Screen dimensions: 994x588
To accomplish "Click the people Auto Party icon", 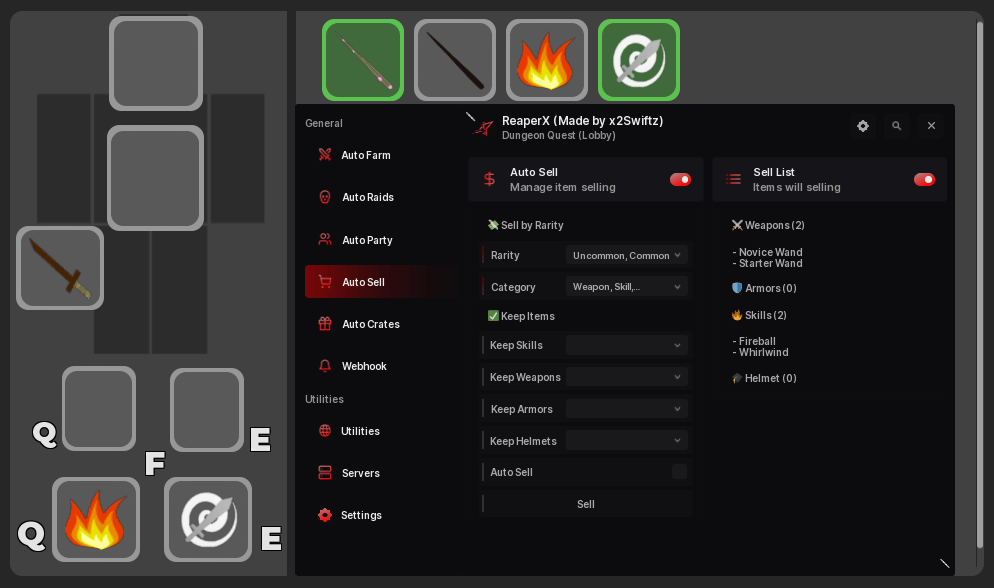I will pyautogui.click(x=325, y=239).
